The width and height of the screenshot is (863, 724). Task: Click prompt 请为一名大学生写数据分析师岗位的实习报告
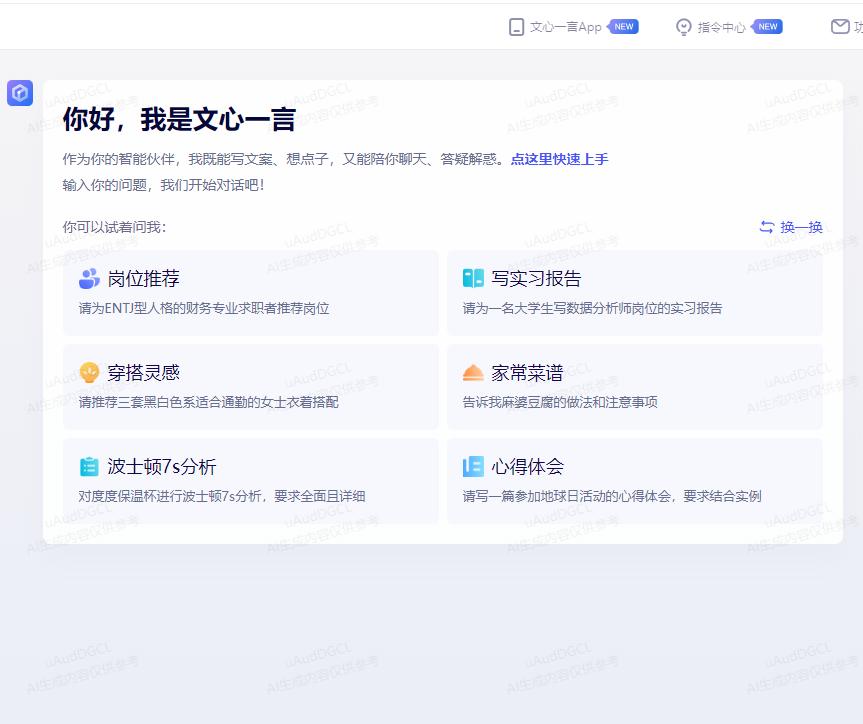592,308
